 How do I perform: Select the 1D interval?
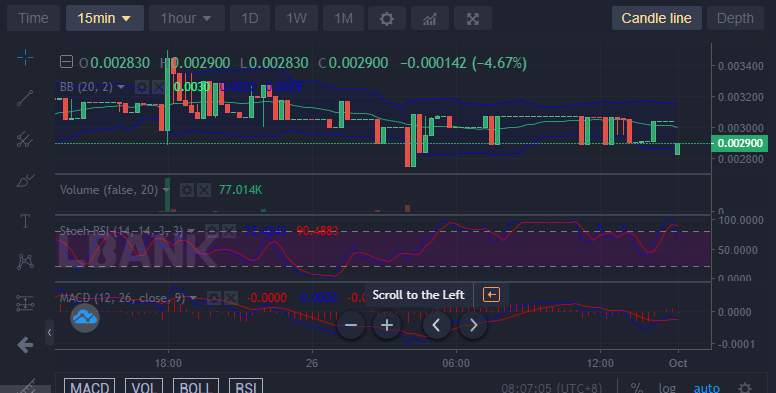[x=250, y=19]
